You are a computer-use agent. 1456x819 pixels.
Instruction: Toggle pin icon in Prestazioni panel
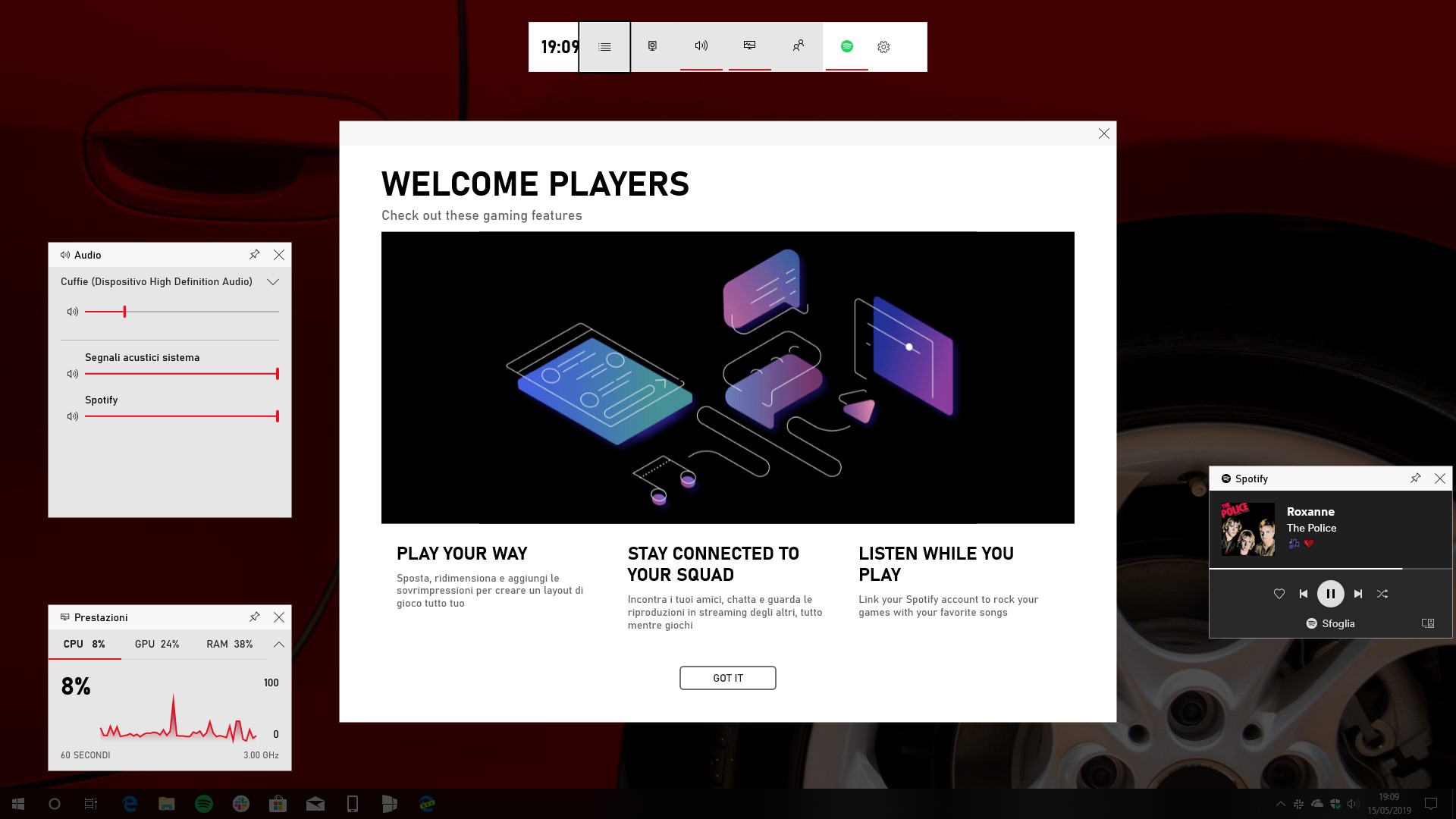point(255,617)
